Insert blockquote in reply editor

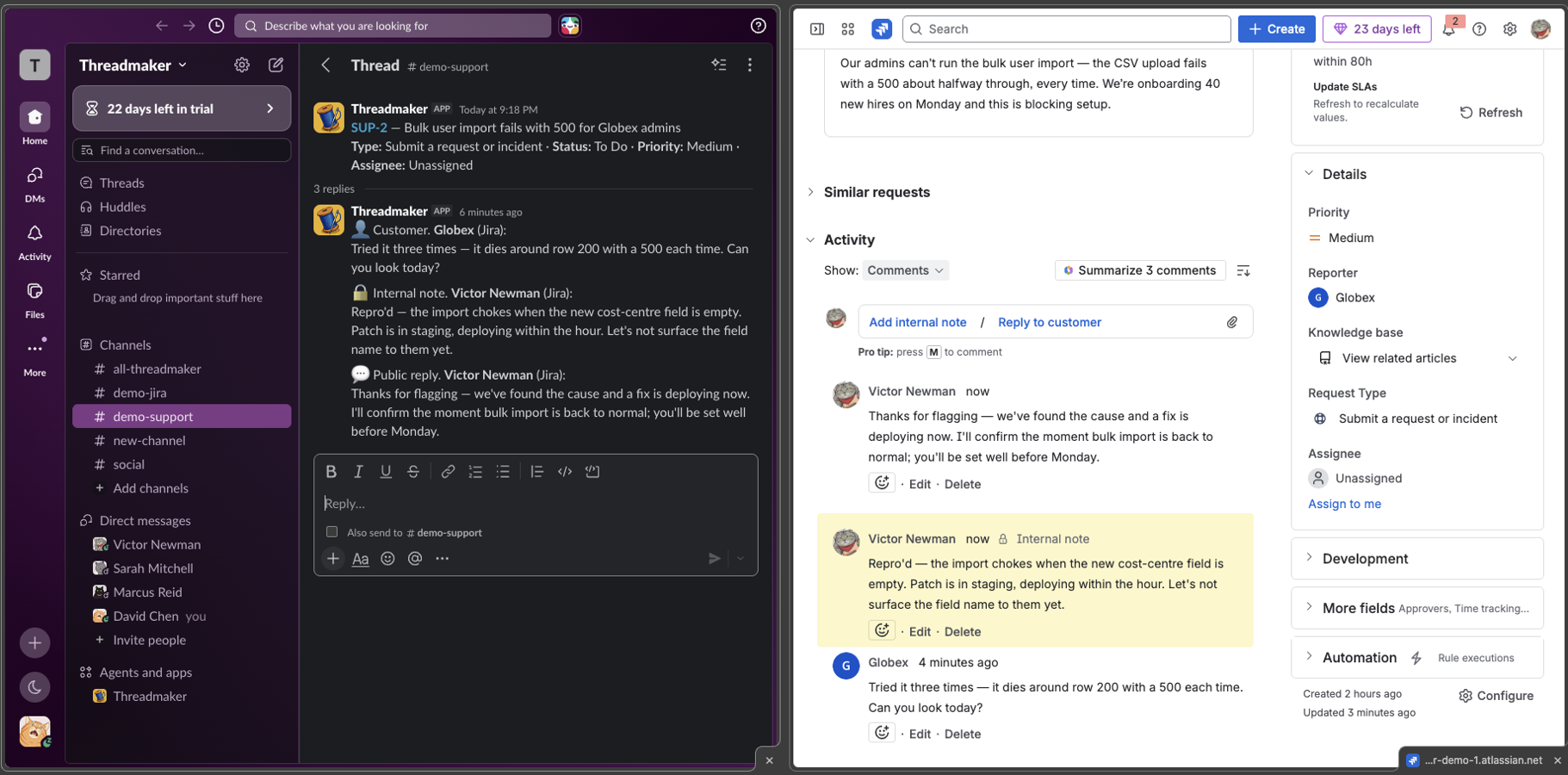point(536,472)
